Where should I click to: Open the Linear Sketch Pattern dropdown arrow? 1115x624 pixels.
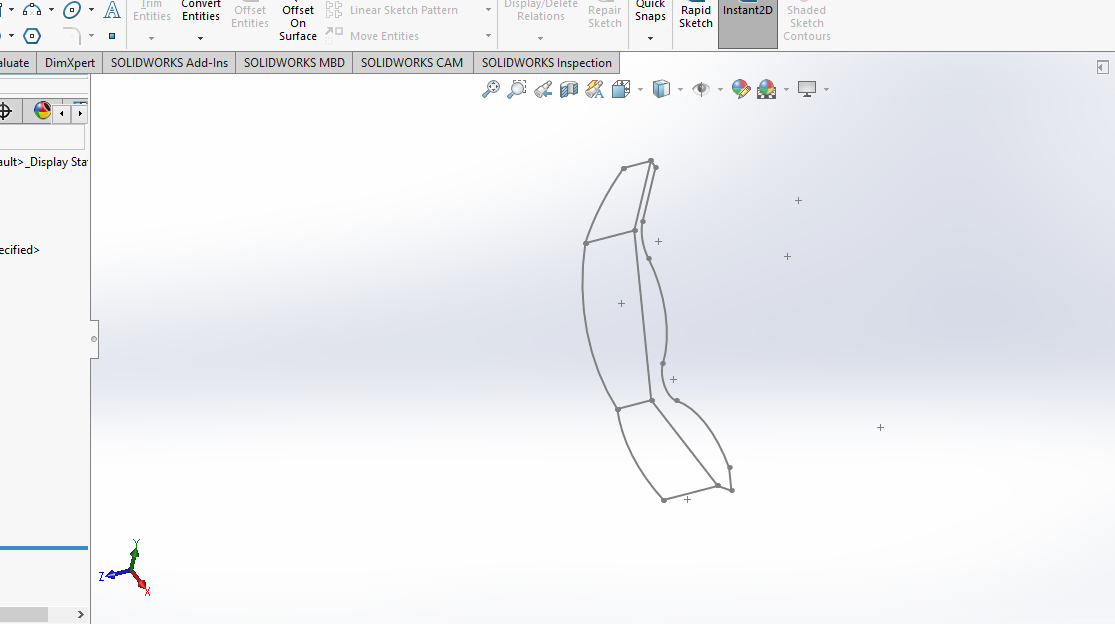489,10
